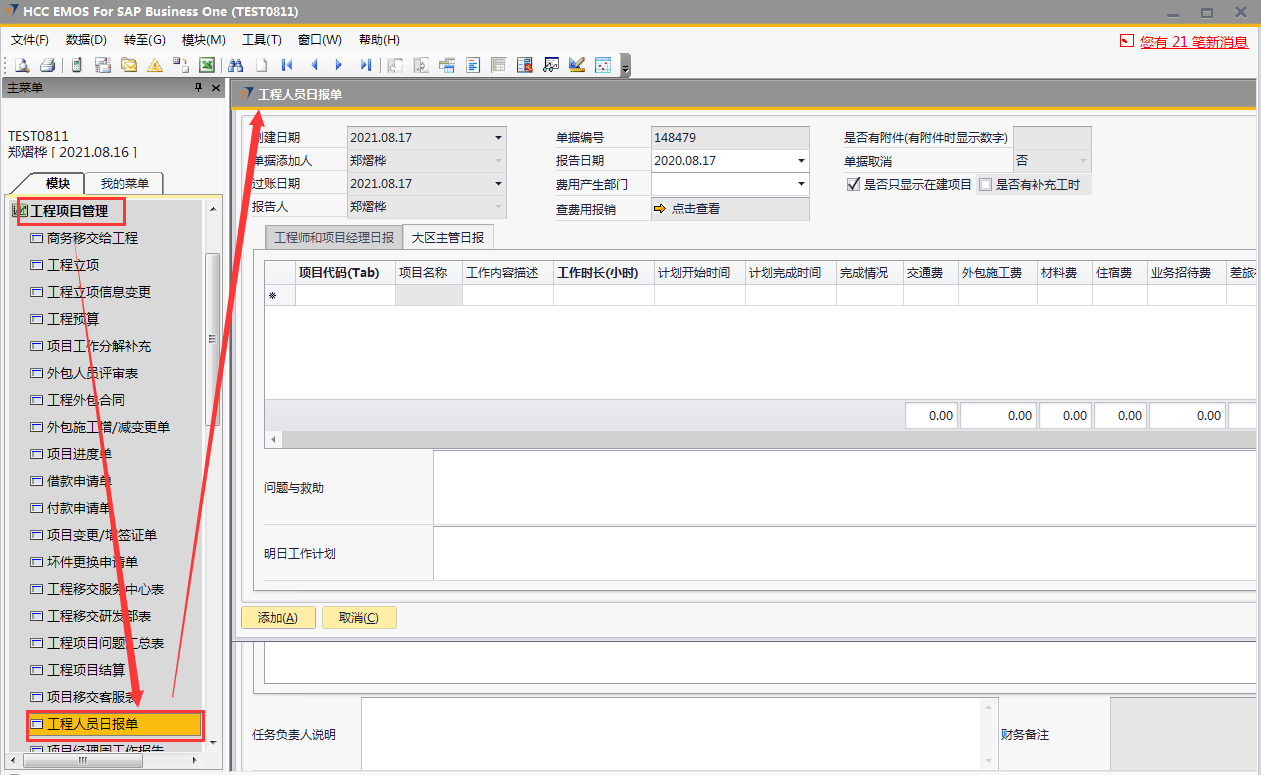The width and height of the screenshot is (1261, 775).
Task: Export to Excel via toolbar icon
Action: (207, 65)
